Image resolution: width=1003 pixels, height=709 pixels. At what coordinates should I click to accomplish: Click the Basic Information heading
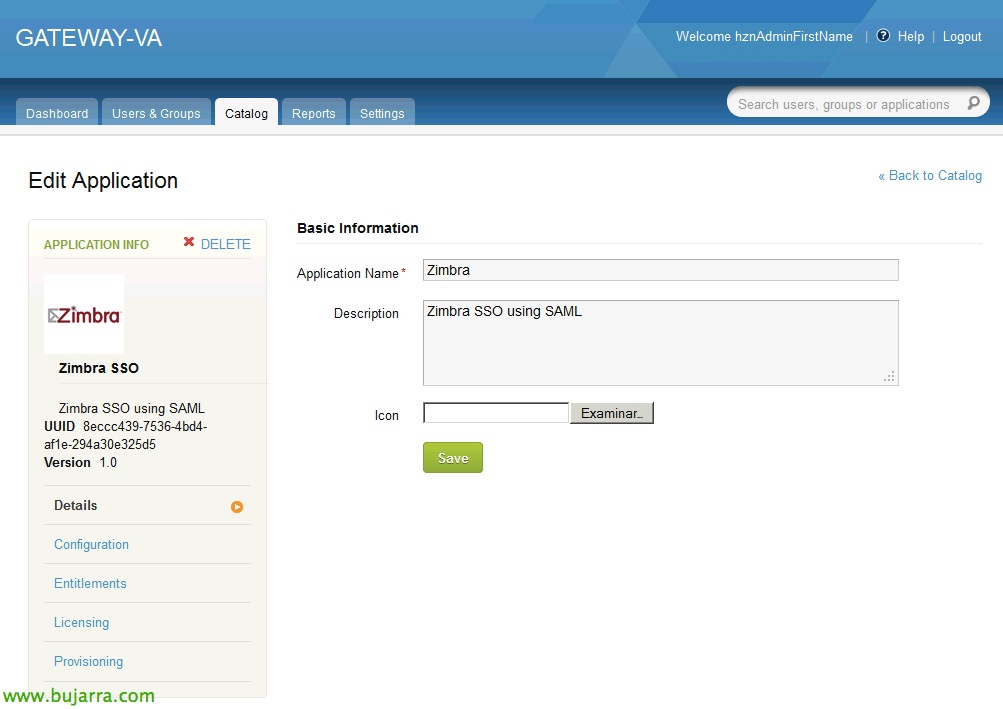[x=358, y=228]
